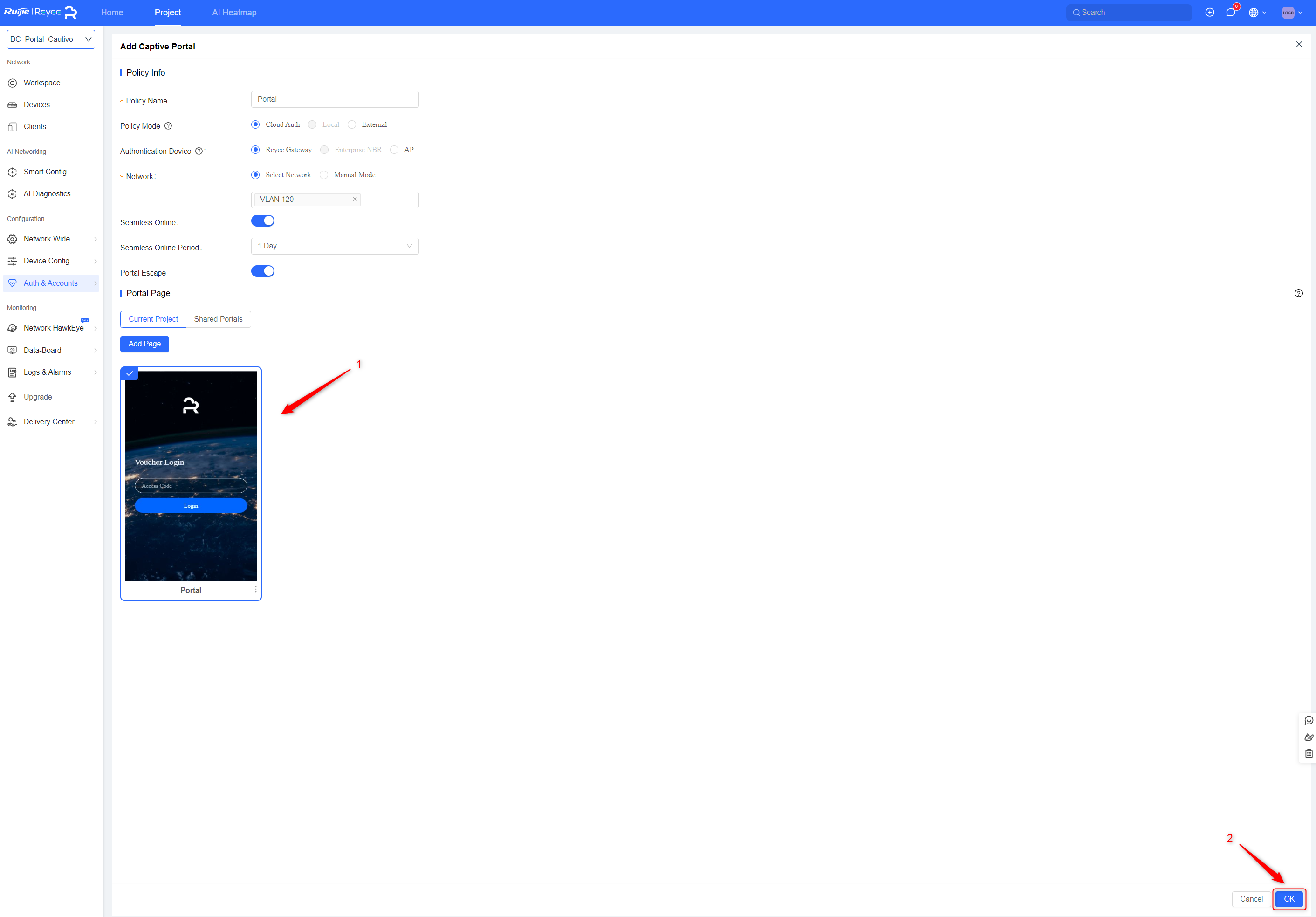This screenshot has width=1316, height=917.
Task: Expand the Device Config submenu
Action: tap(95, 261)
